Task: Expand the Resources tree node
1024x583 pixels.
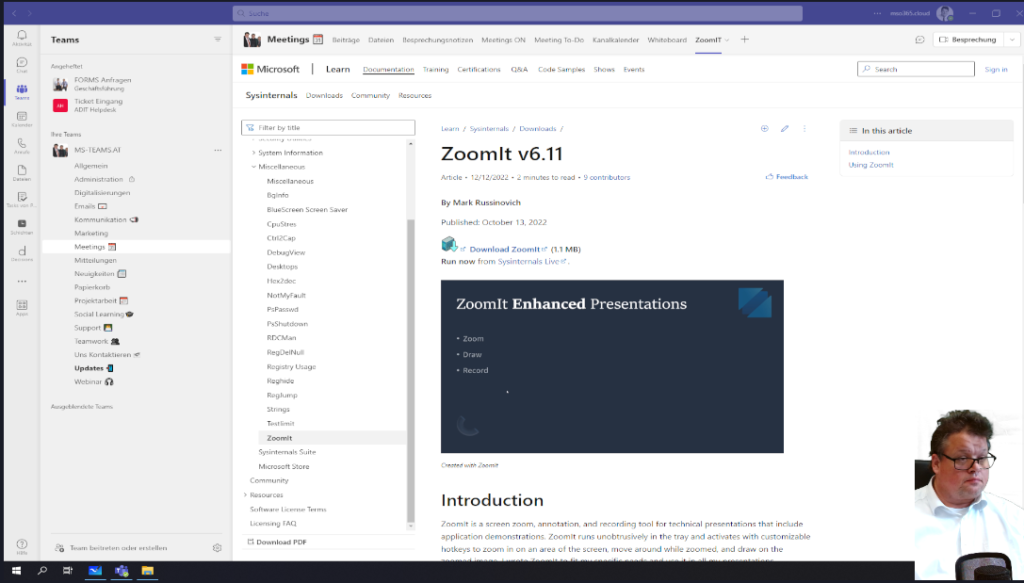Action: click(246, 495)
